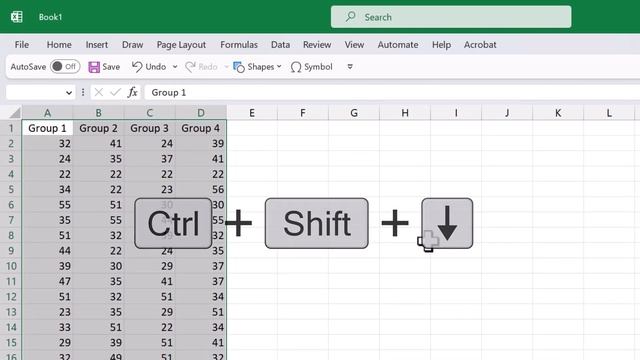This screenshot has width=640, height=360.
Task: Open the Automate tab
Action: (x=398, y=44)
